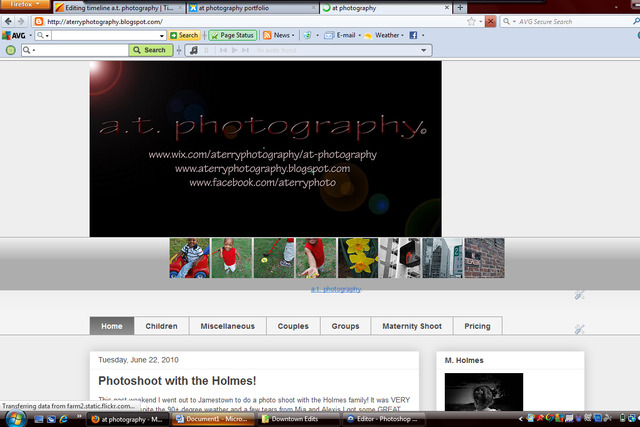Expand the AVG search box dropdown arrow
This screenshot has width=640, height=427.
[162, 36]
